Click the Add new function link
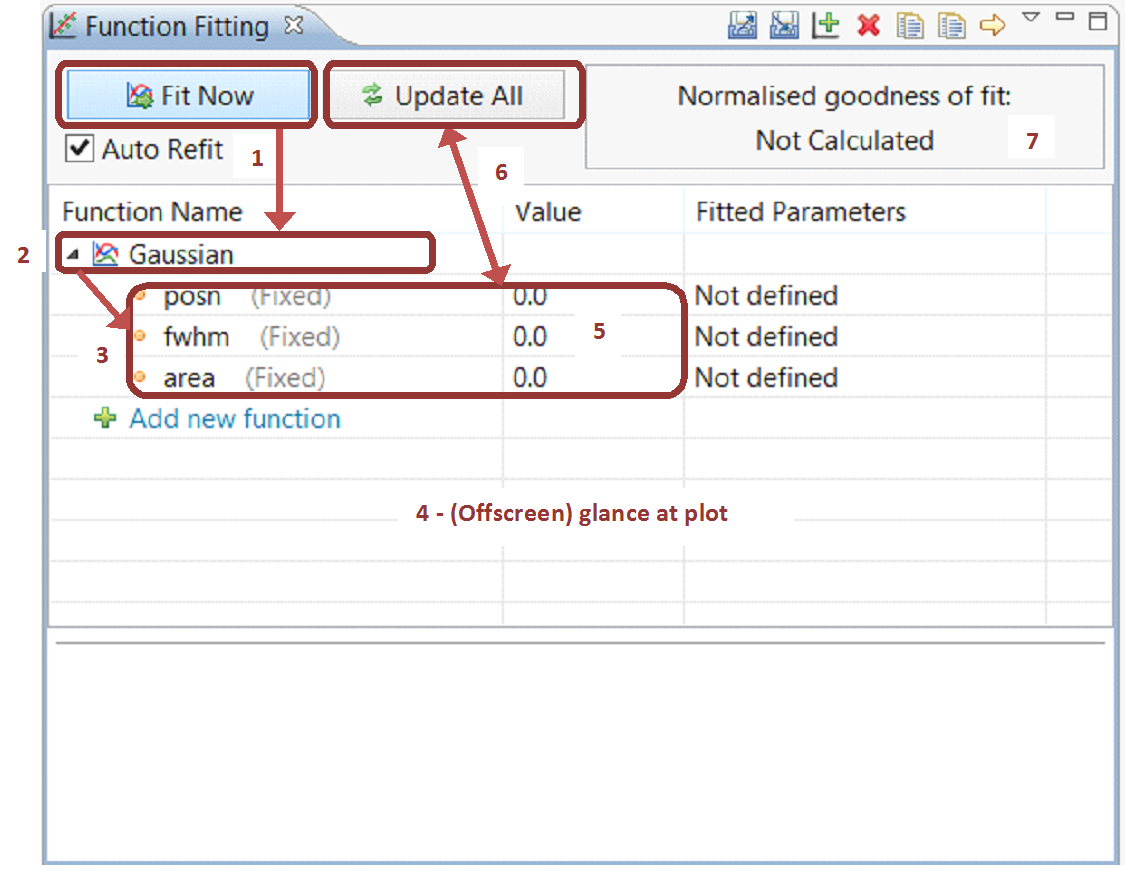The width and height of the screenshot is (1128, 894). pos(234,419)
